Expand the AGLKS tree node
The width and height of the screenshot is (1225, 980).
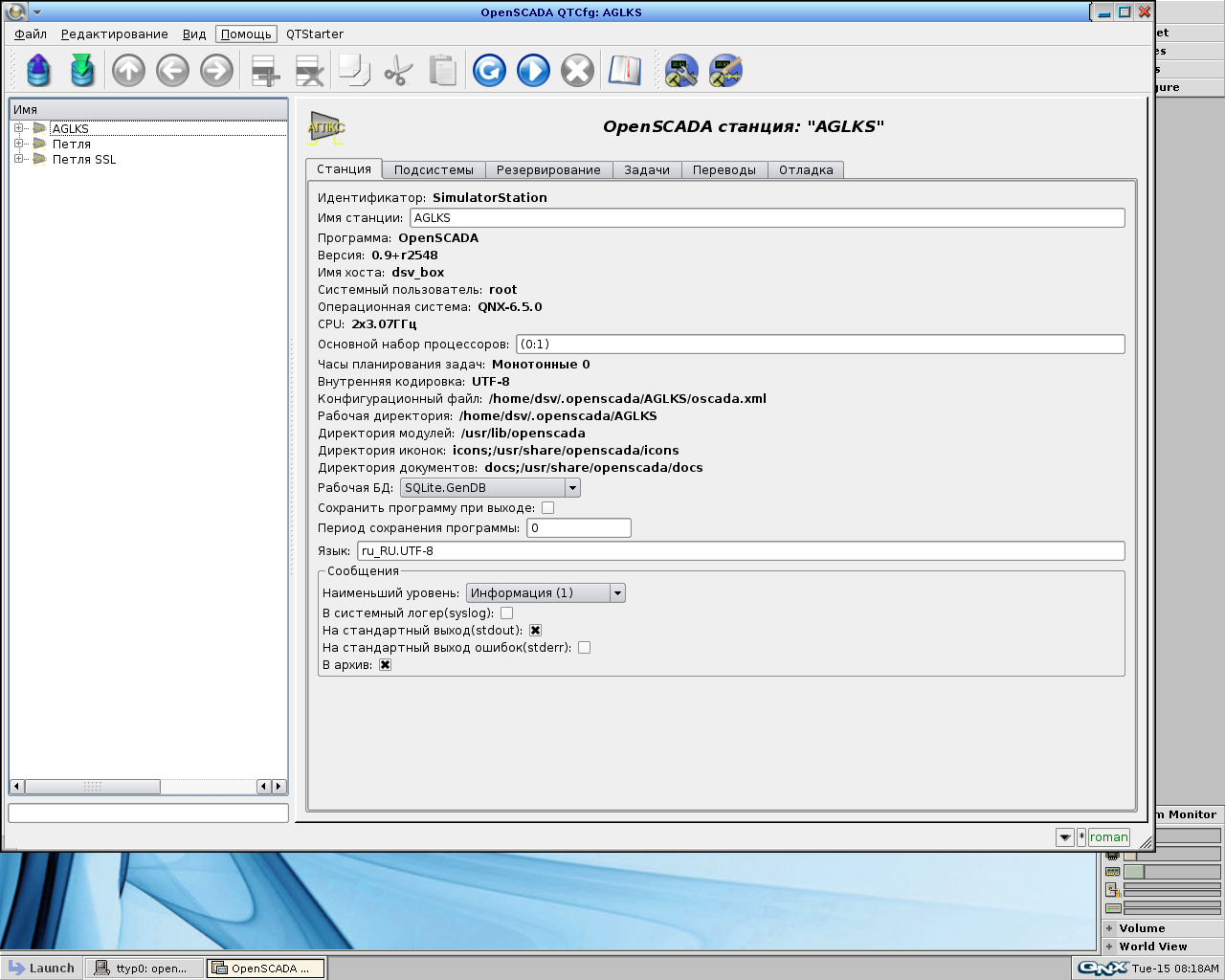[18, 128]
